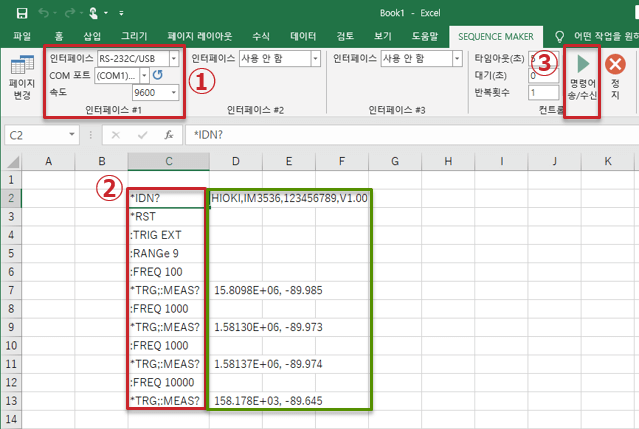Viewport: 639px width, 429px height.
Task: Click the Redo arrow icon
Action: click(x=70, y=13)
